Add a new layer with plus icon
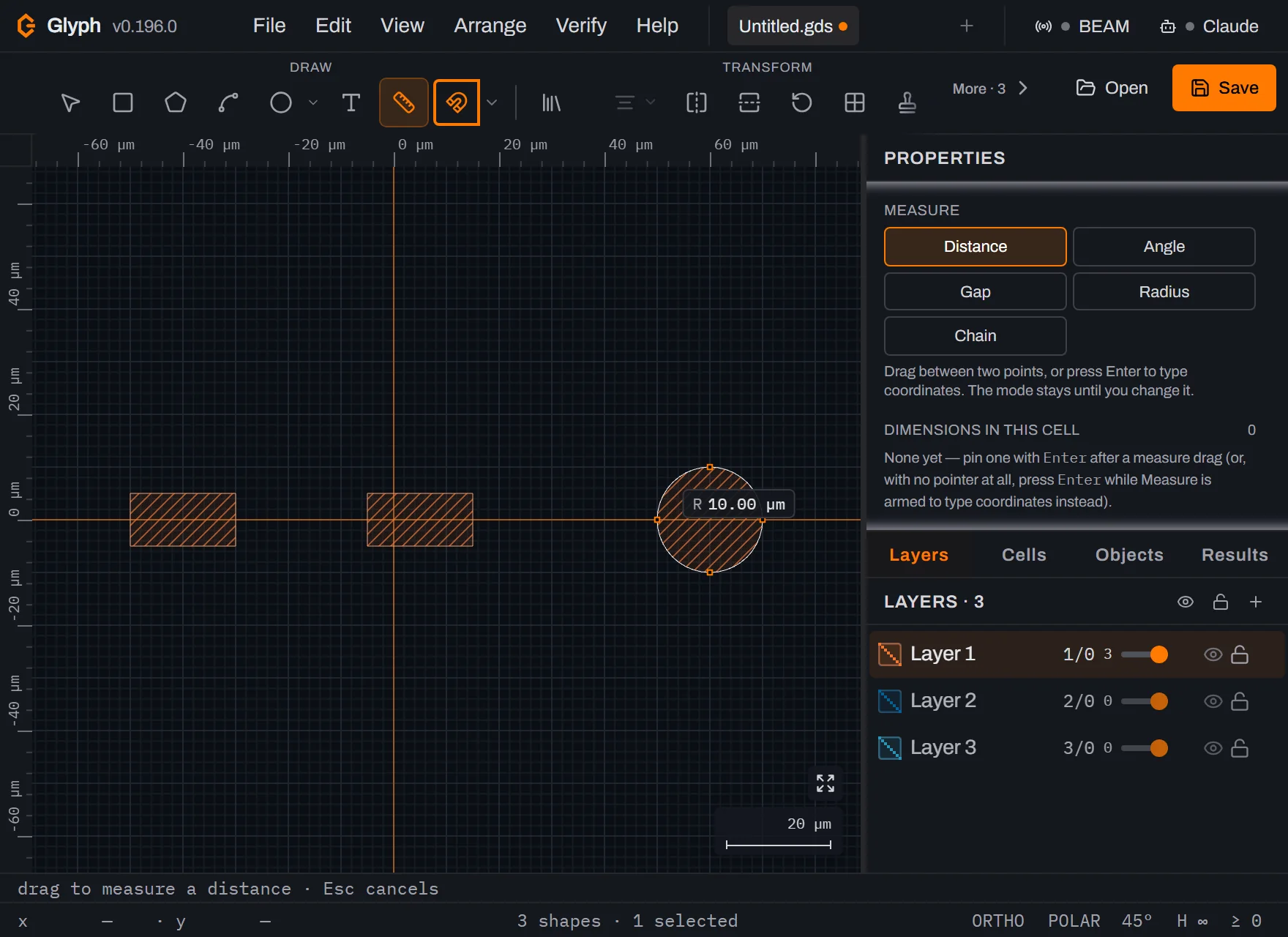 (1256, 602)
